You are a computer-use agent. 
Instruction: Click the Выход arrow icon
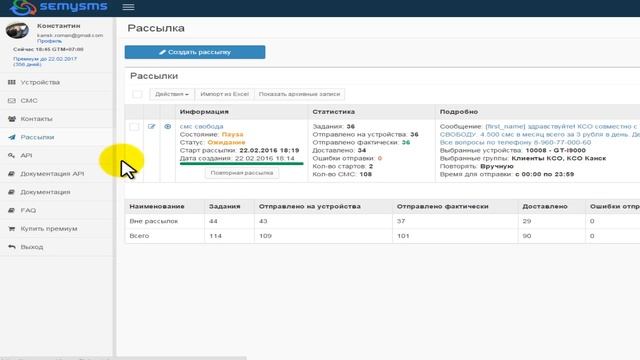point(12,247)
